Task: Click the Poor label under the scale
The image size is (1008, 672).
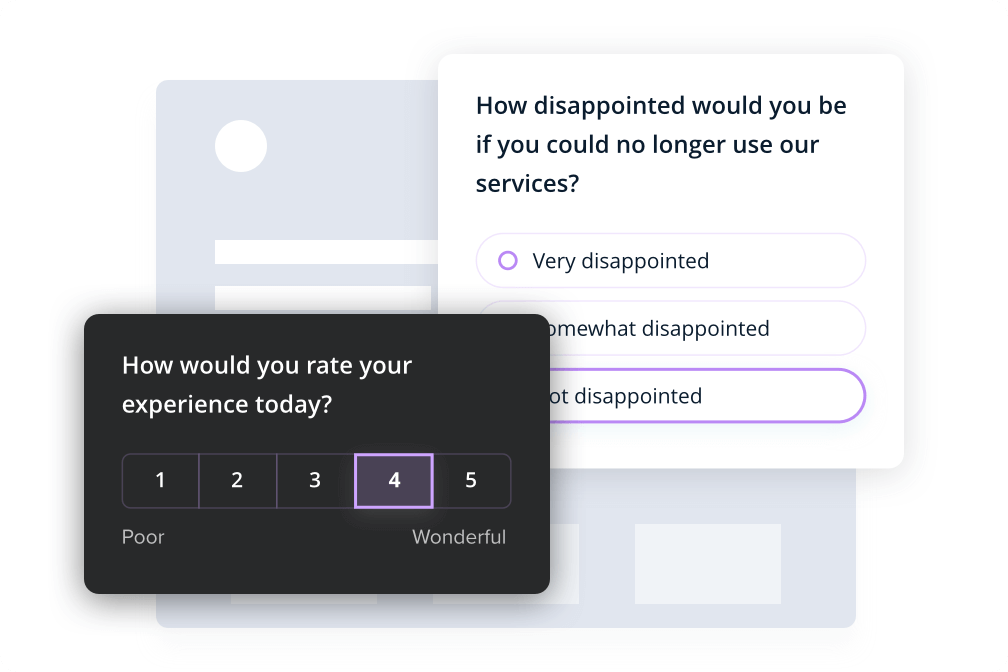Action: pyautogui.click(x=143, y=537)
